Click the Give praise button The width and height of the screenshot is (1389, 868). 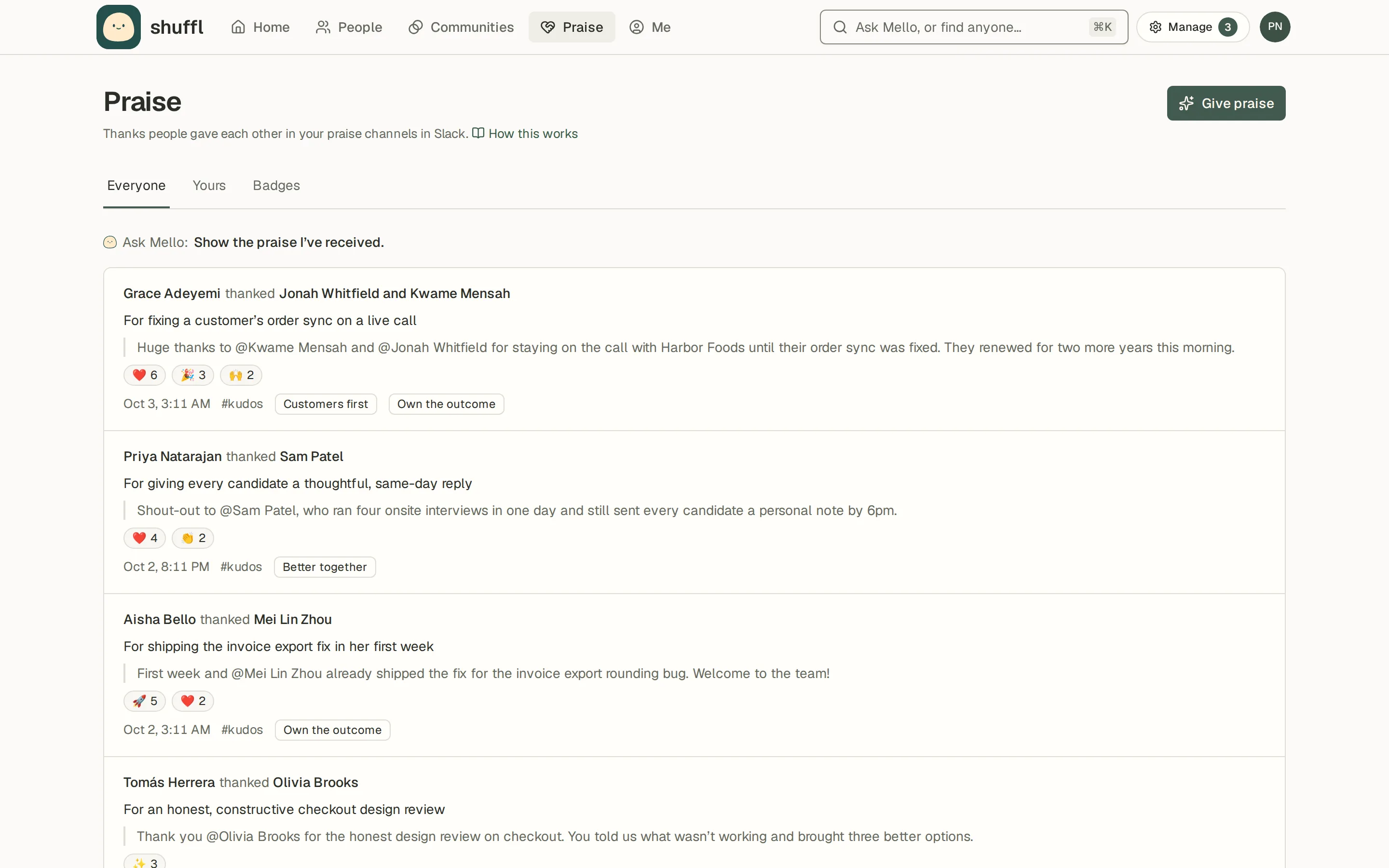(x=1226, y=103)
